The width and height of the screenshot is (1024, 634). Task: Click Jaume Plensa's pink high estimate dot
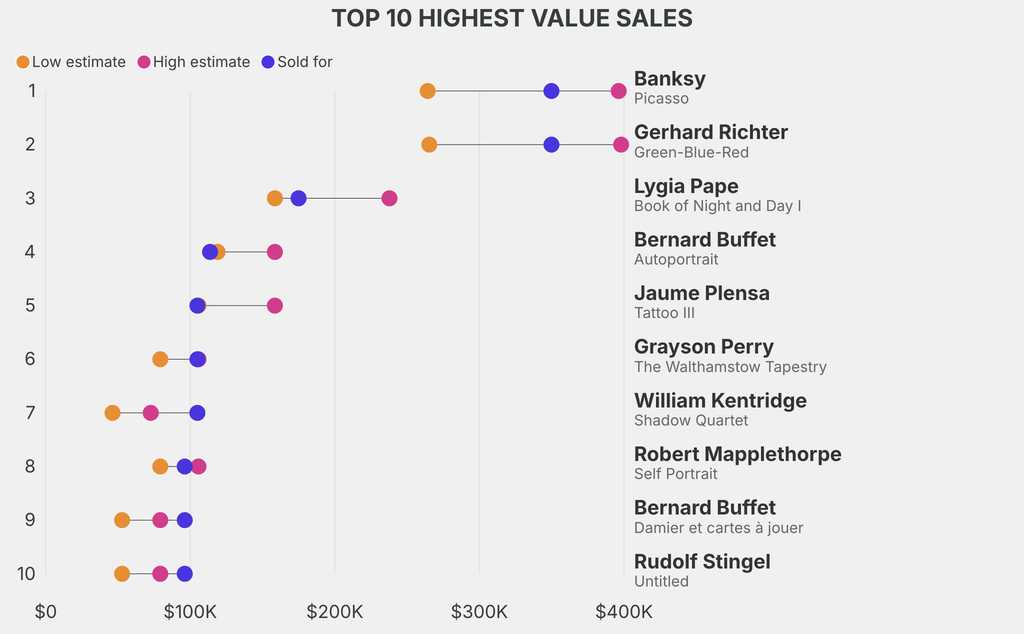point(275,305)
